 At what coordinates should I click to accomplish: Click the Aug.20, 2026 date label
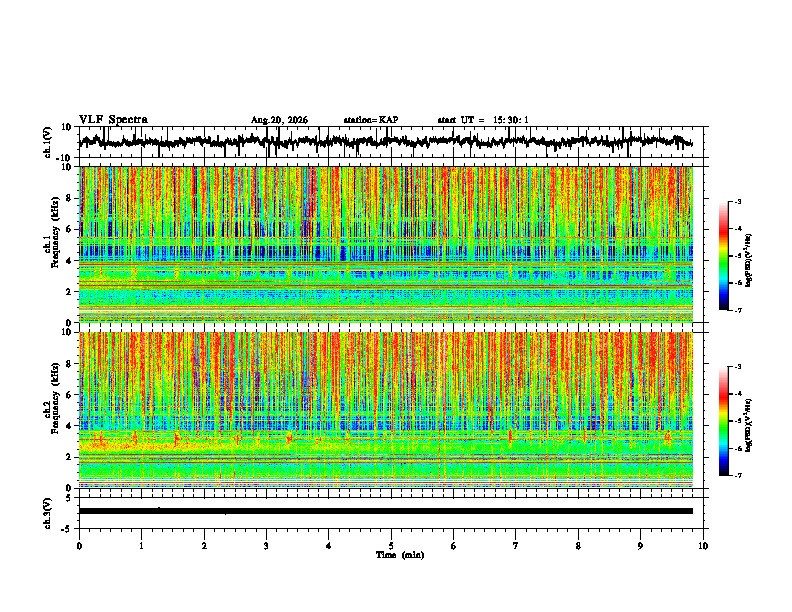pyautogui.click(x=279, y=120)
